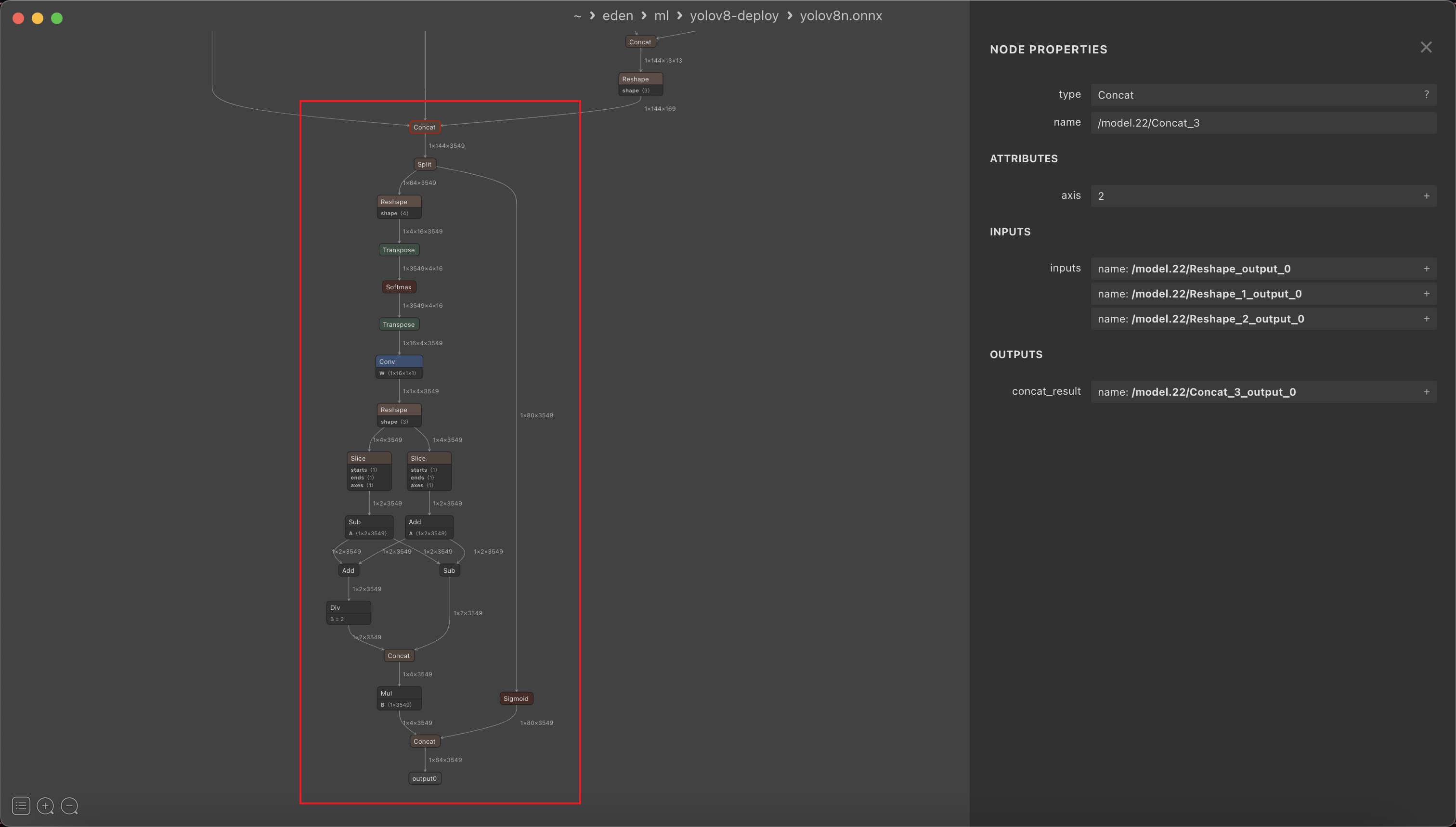This screenshot has width=1456, height=827.
Task: Zoom in with the plus magnifier
Action: pyautogui.click(x=45, y=805)
